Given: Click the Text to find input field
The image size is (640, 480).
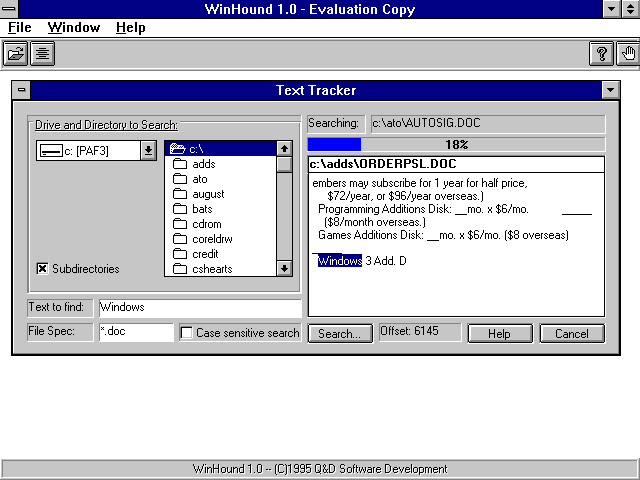Looking at the screenshot, I should [198, 308].
